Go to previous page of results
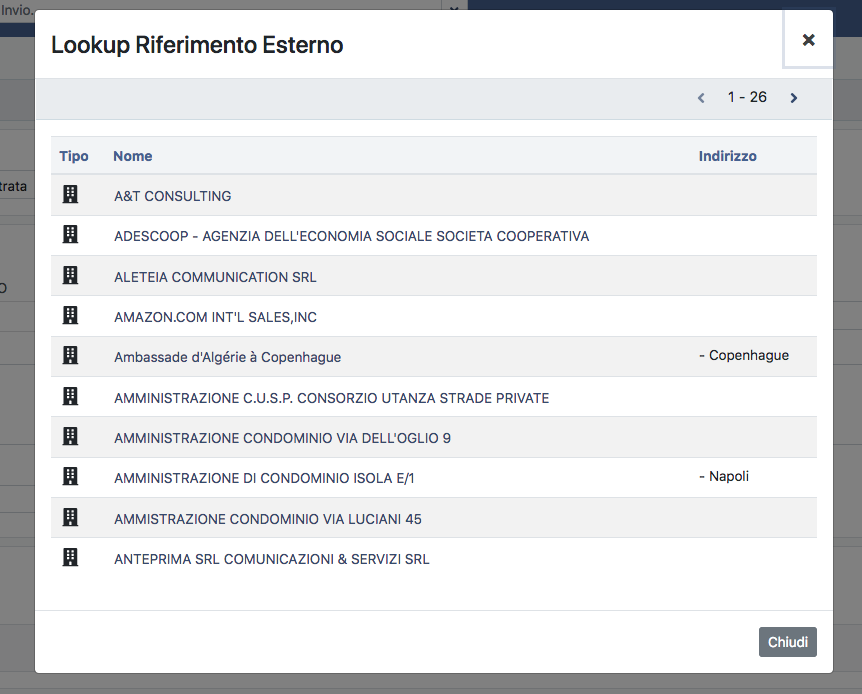The height and width of the screenshot is (694, 862). [701, 98]
